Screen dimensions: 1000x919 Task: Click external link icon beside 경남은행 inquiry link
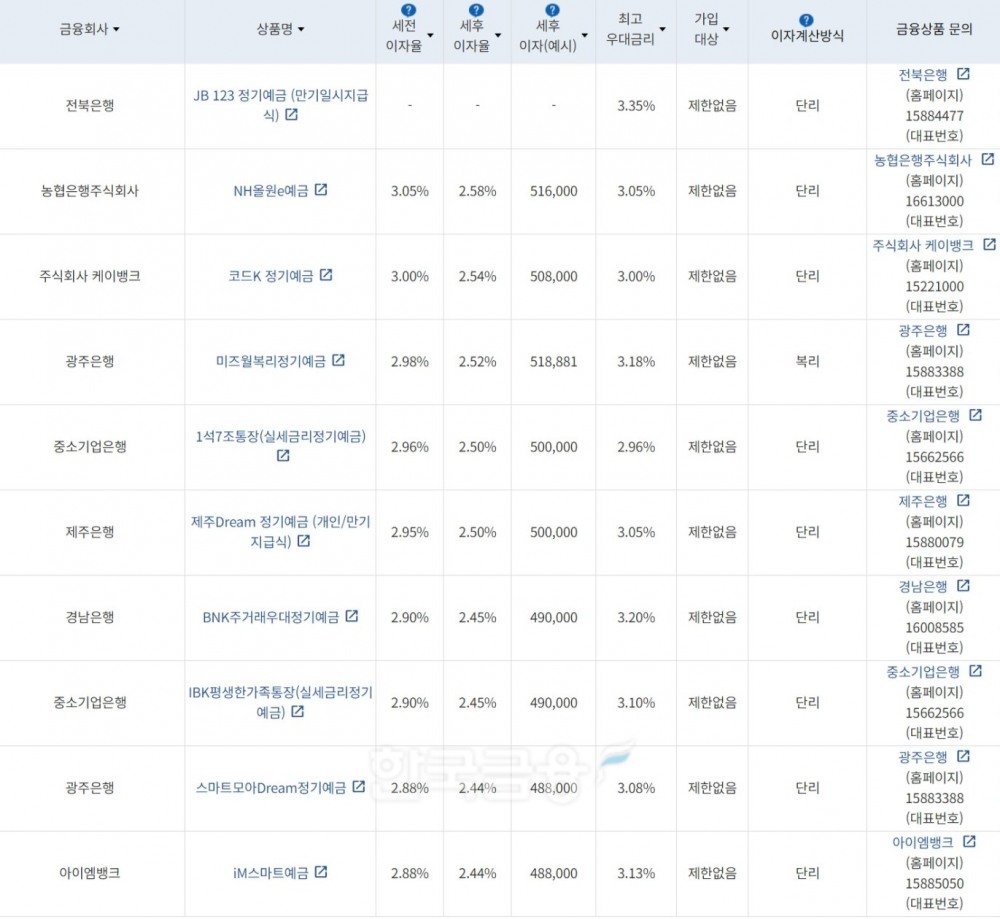pos(961,588)
